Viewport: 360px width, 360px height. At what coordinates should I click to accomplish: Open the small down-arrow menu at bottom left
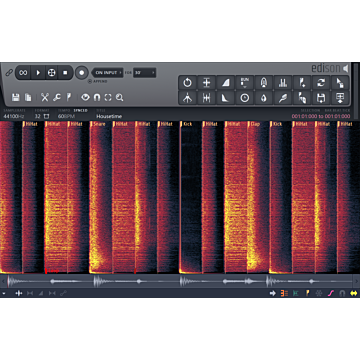tap(4, 293)
